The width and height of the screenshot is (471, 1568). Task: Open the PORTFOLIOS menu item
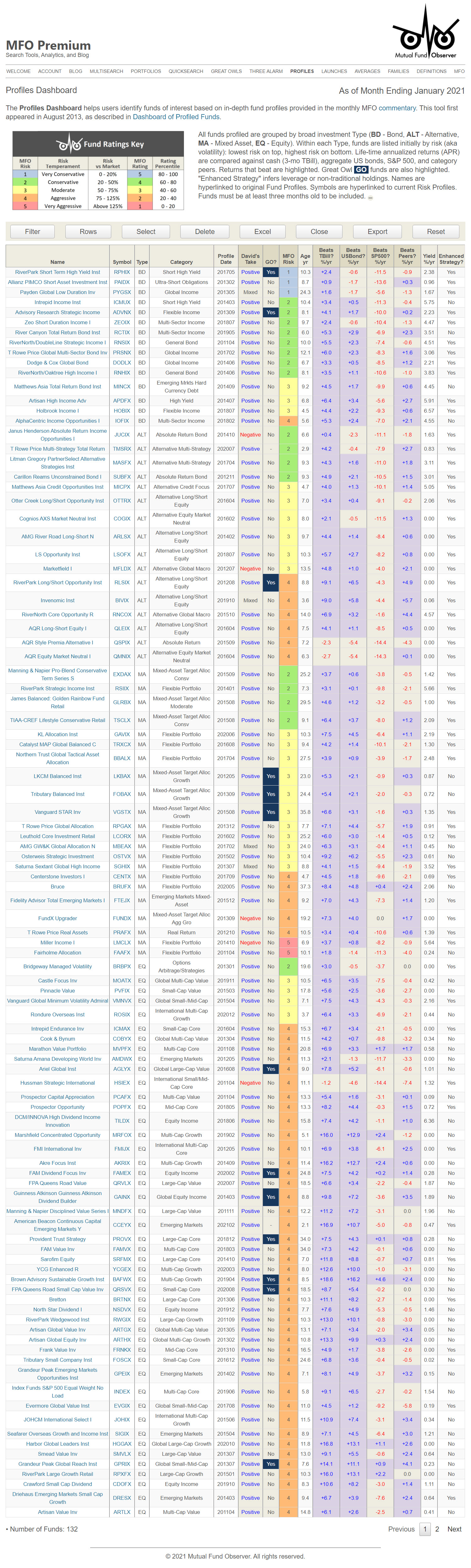click(146, 71)
